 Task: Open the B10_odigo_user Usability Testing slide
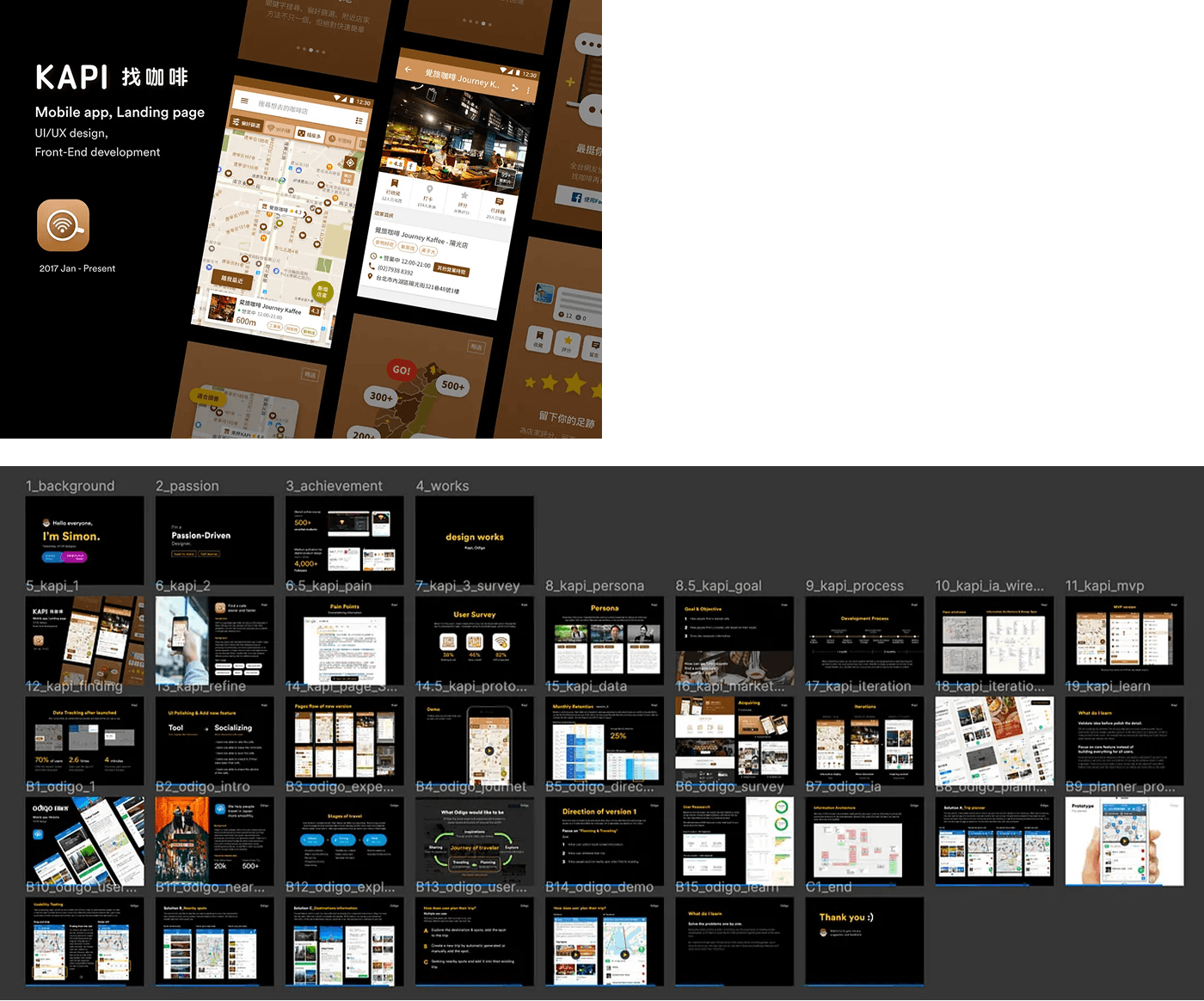pos(85,942)
